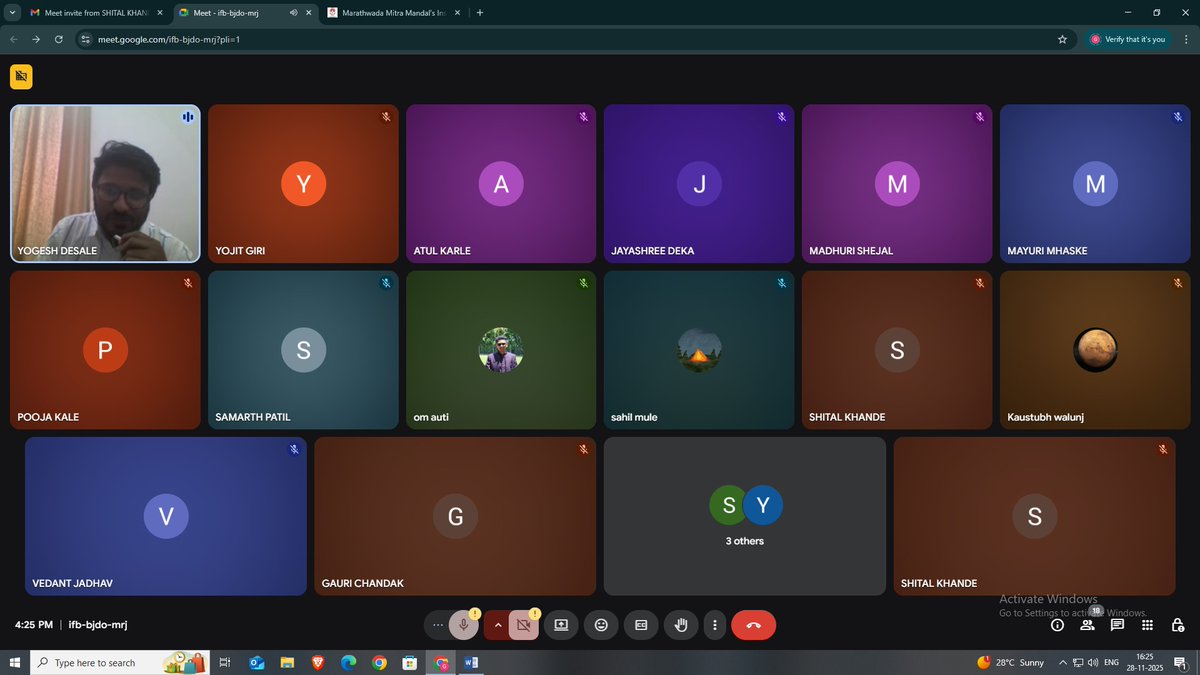Share your screen
This screenshot has width=1200, height=675.
pyautogui.click(x=561, y=625)
